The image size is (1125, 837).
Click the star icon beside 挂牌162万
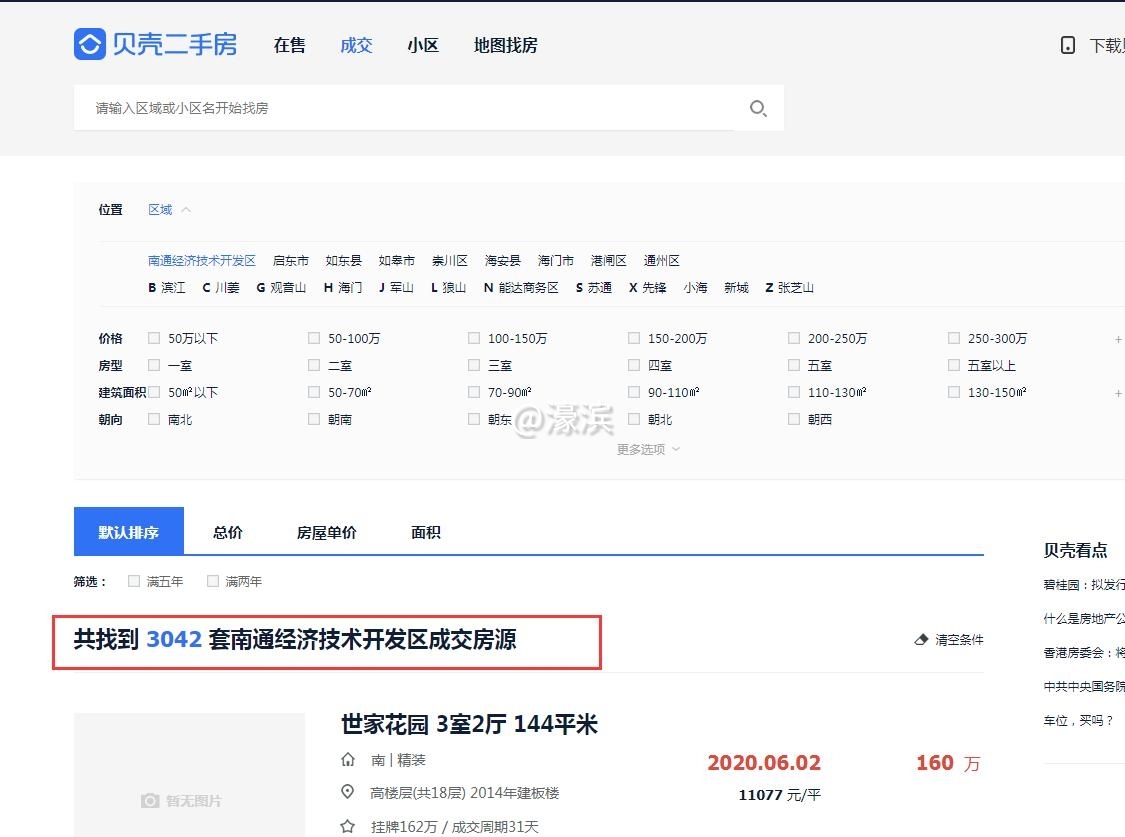click(347, 826)
